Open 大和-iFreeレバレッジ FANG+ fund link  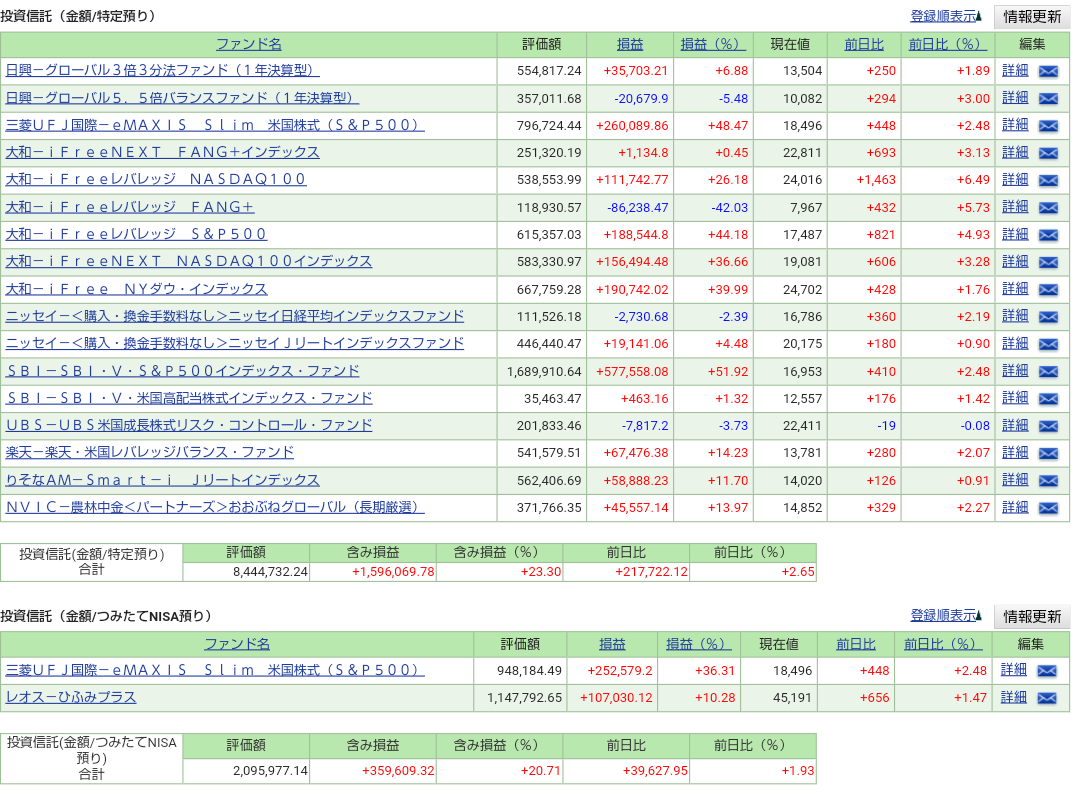point(129,207)
